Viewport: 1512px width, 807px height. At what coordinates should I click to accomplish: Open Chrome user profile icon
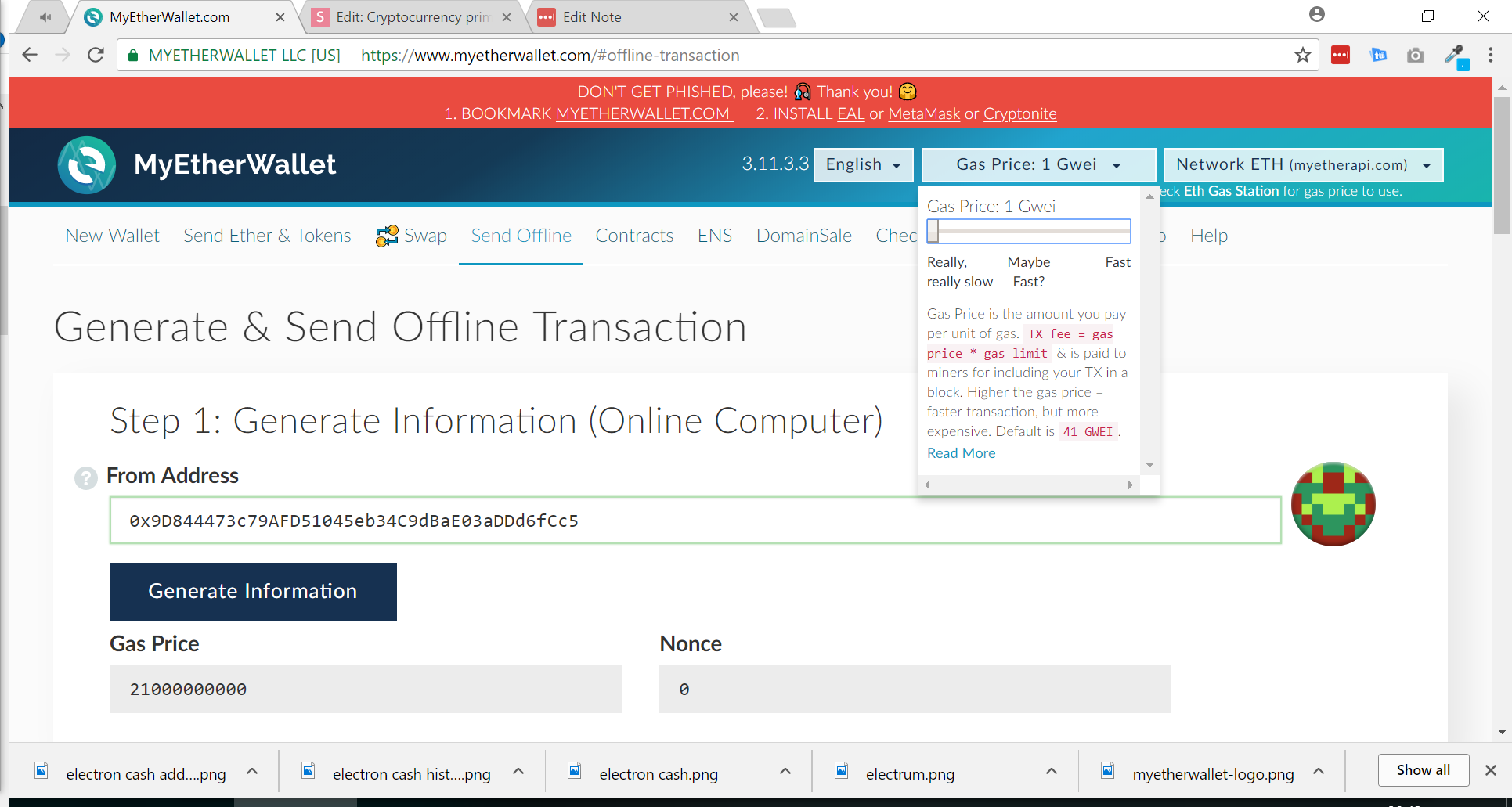point(1317,14)
